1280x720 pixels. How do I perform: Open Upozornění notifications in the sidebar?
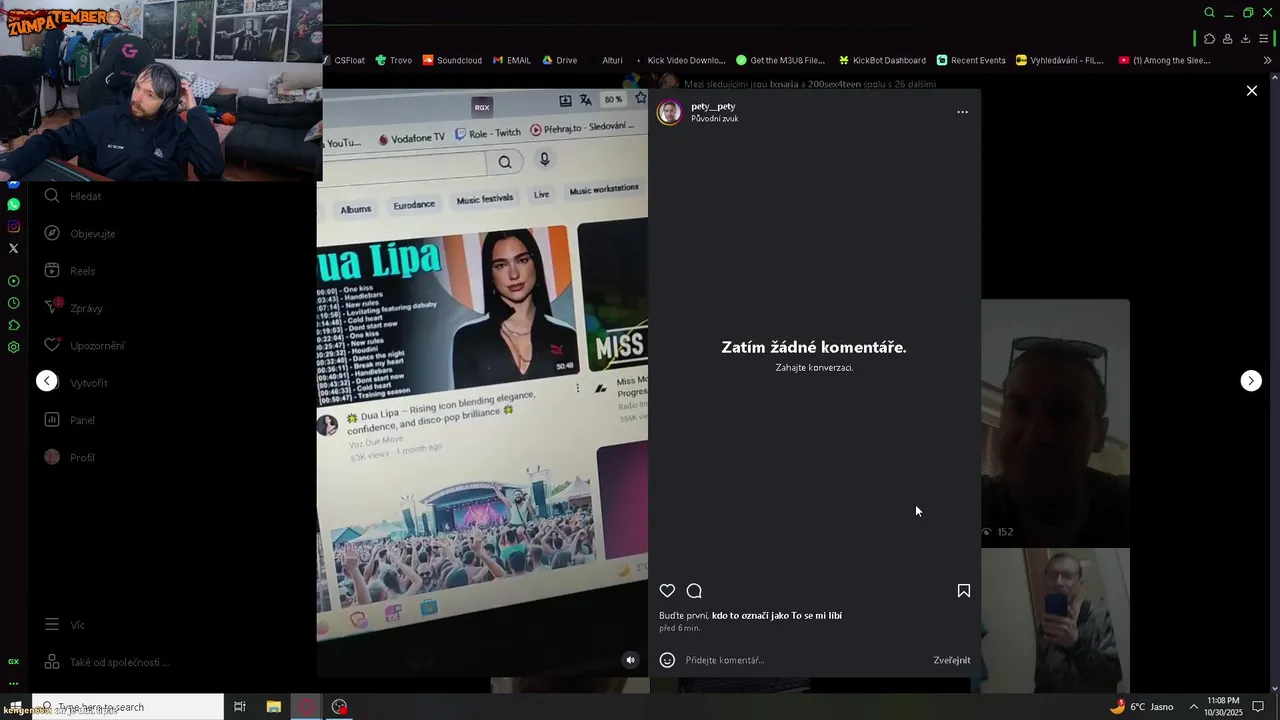point(85,345)
